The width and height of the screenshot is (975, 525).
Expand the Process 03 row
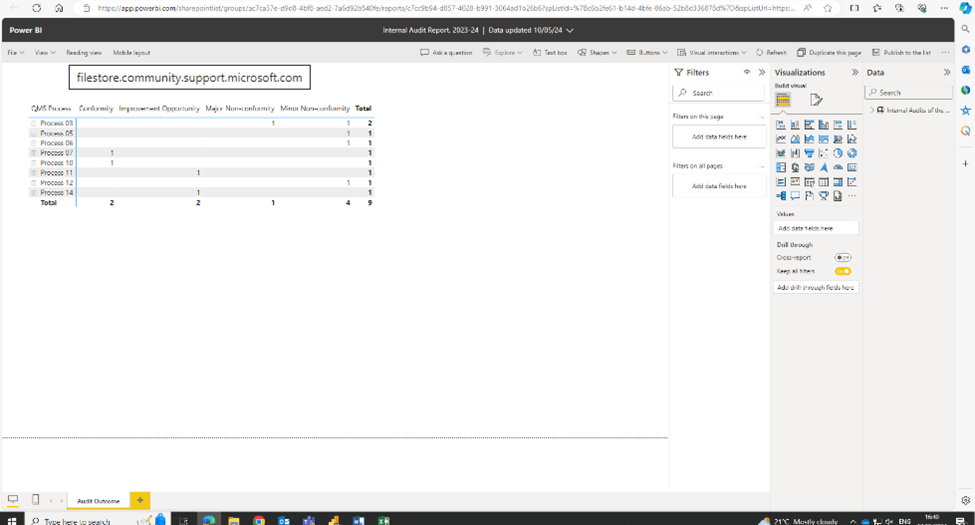(34, 123)
